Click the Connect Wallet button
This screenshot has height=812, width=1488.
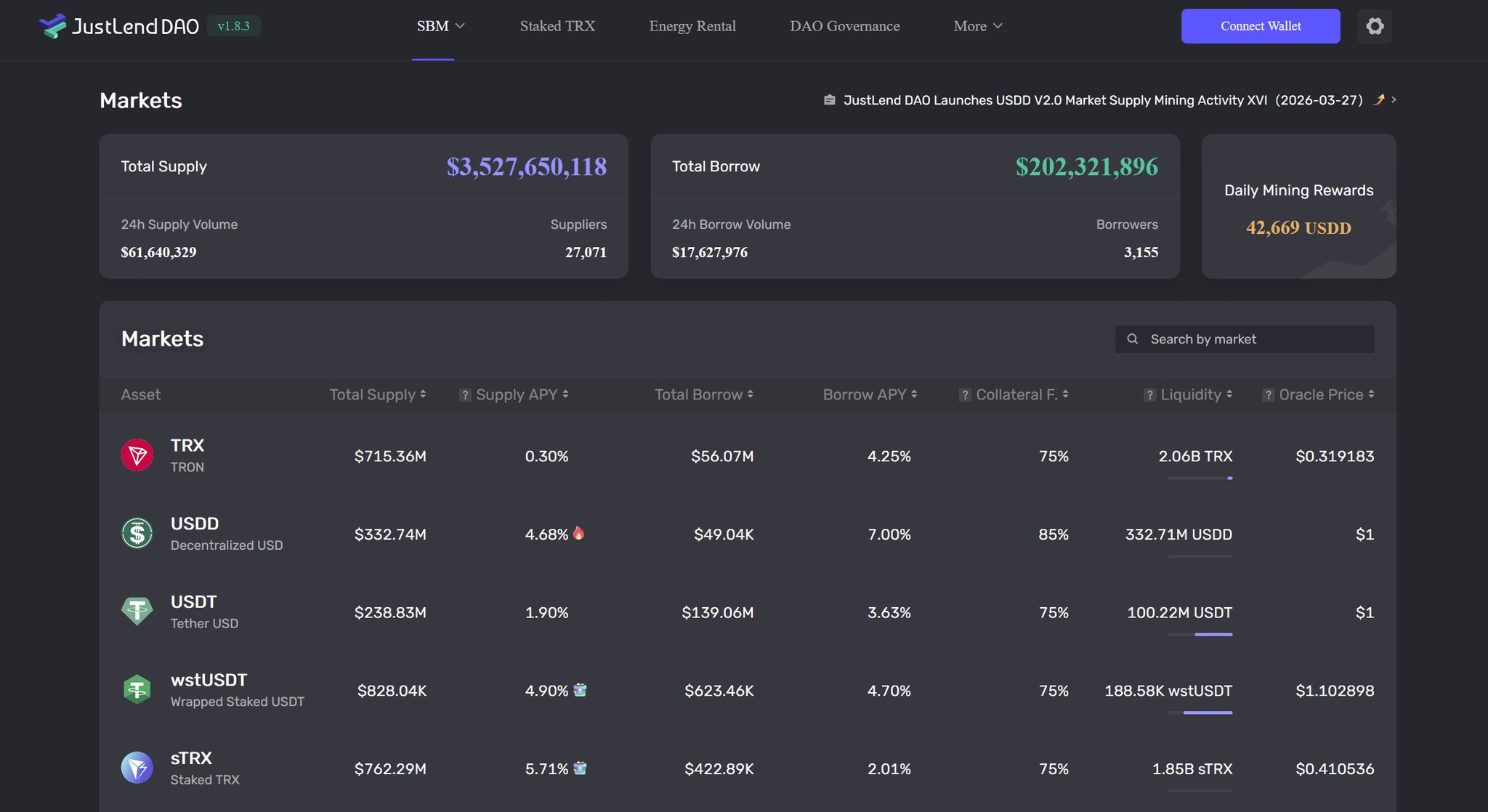[x=1260, y=26]
